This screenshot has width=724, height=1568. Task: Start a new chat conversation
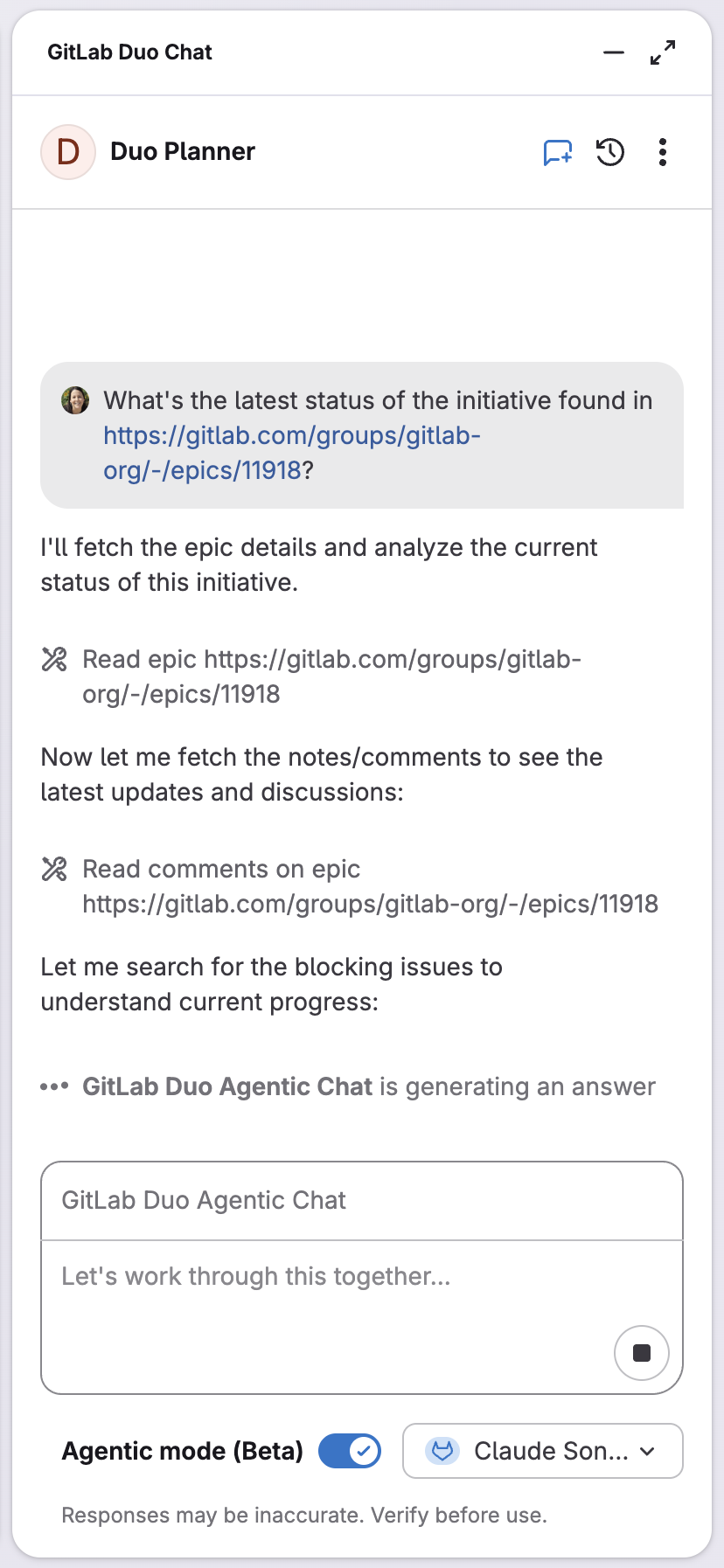click(557, 151)
